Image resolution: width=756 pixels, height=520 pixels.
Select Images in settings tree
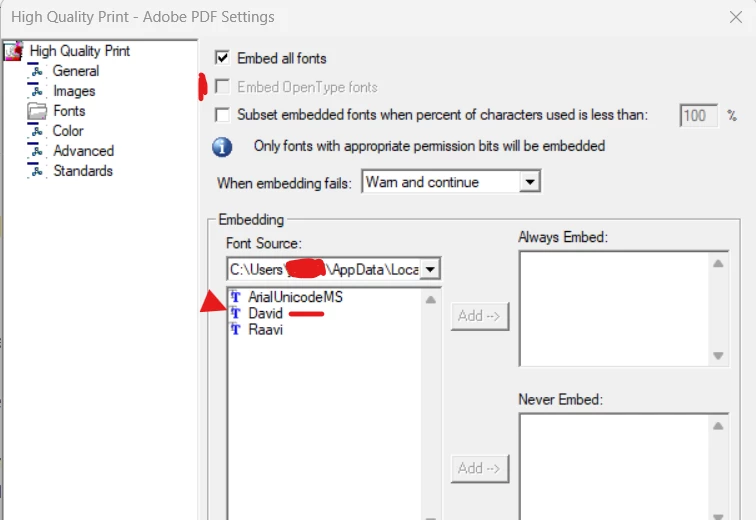[x=74, y=91]
